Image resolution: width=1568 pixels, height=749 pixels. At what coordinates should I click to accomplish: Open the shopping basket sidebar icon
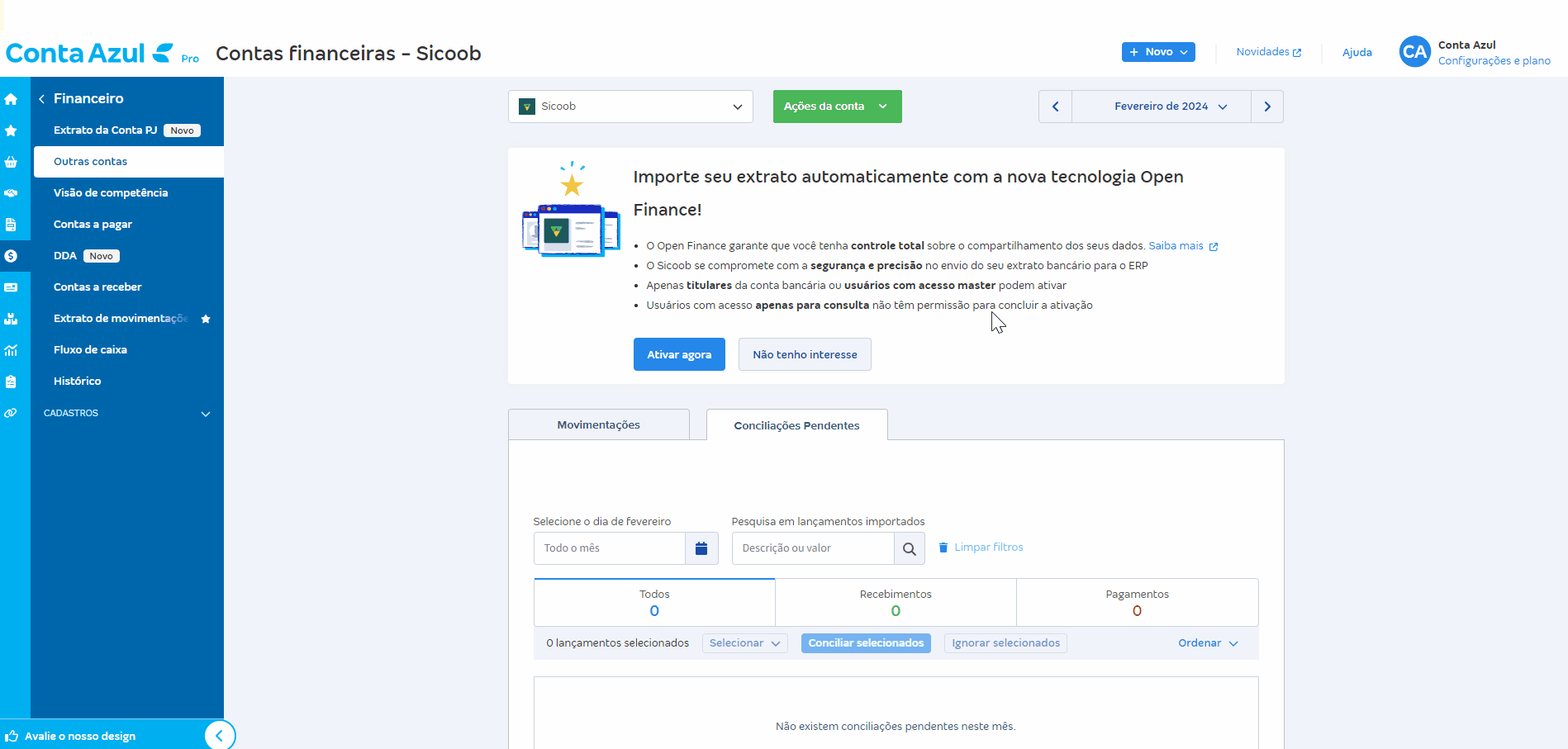click(11, 162)
